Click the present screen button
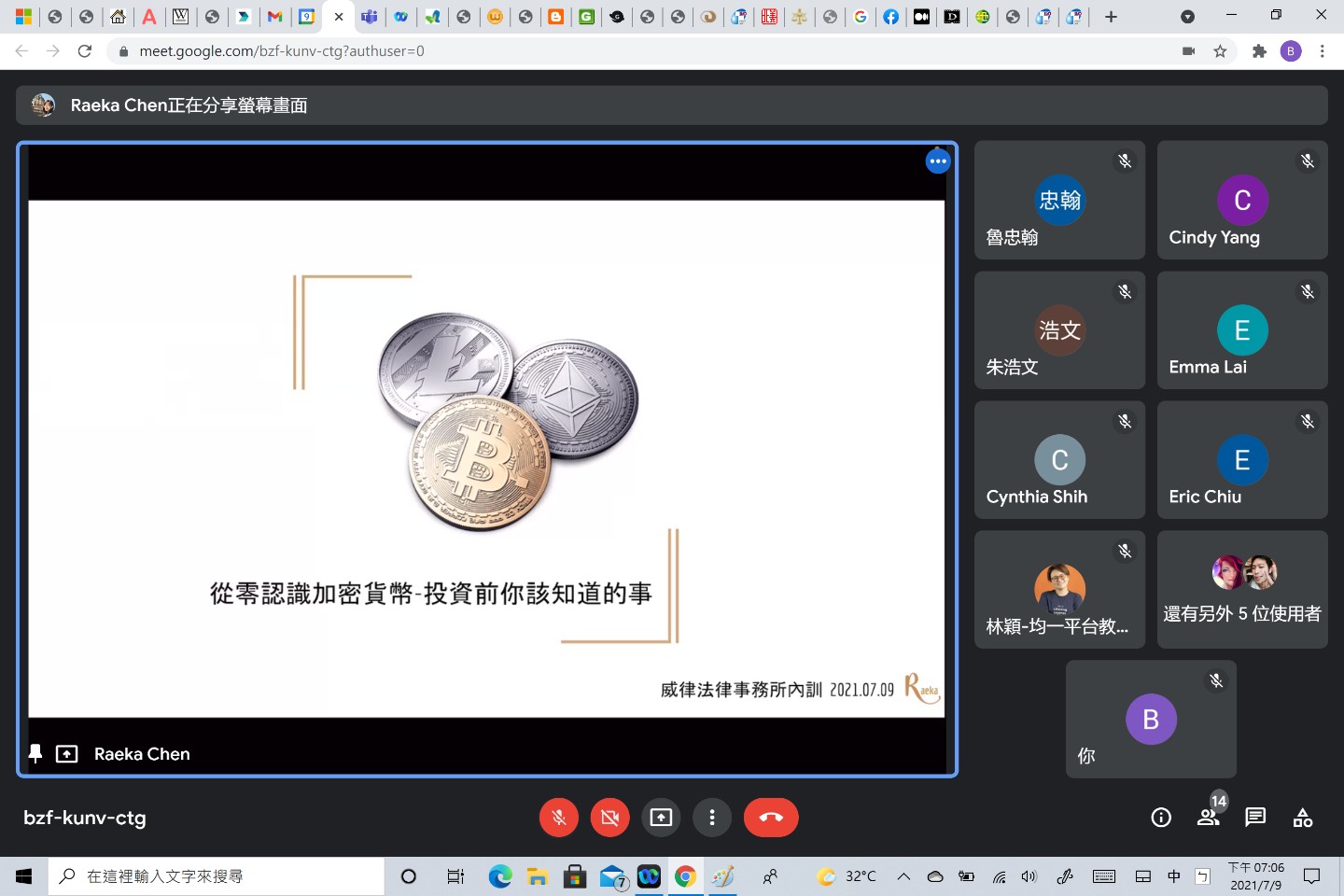This screenshot has width=1344, height=896. pyautogui.click(x=661, y=818)
